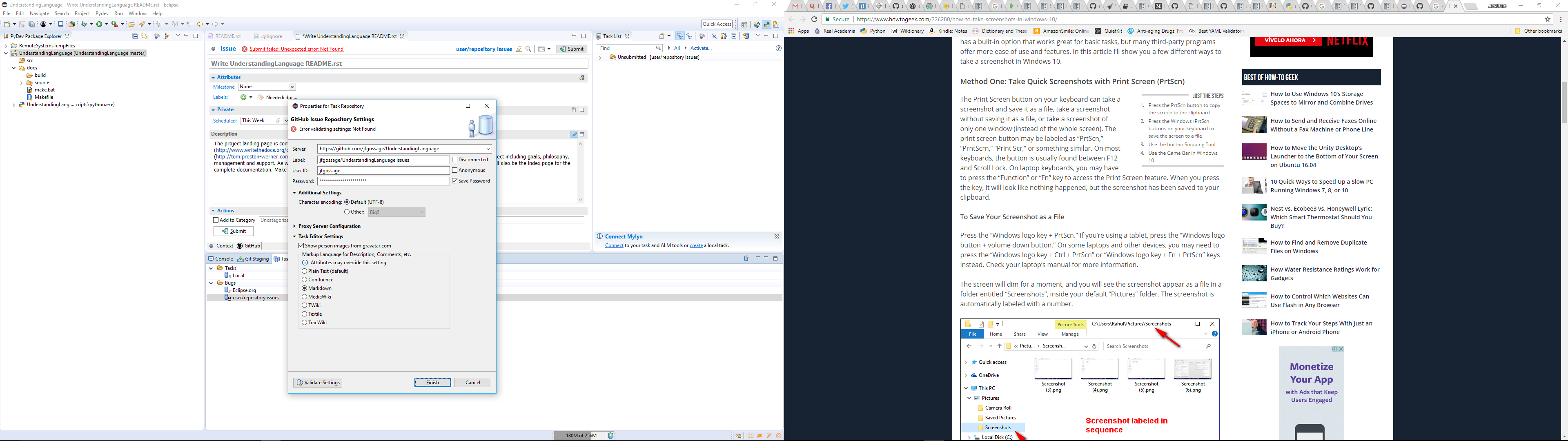Screen dimensions: 1568x441
Task: Open the Server URL dropdown
Action: [x=488, y=149]
